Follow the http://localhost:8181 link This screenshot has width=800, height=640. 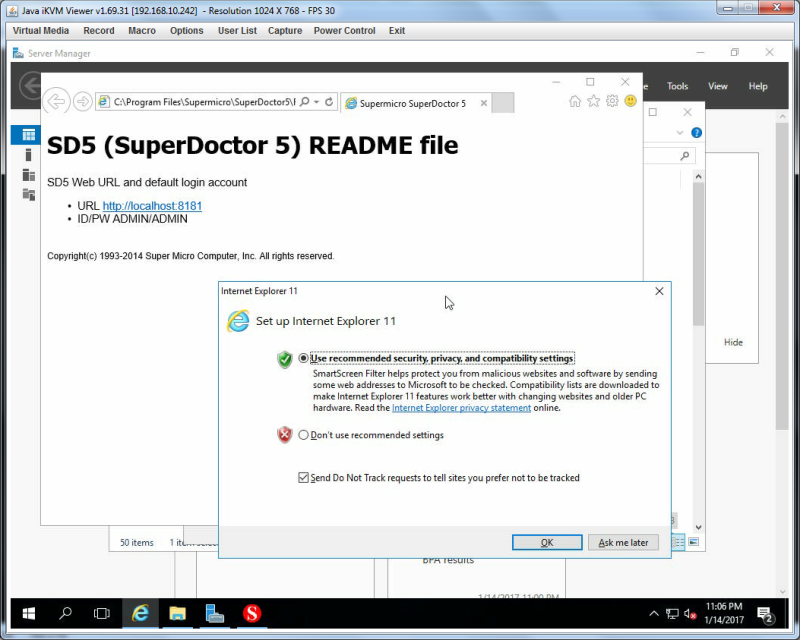(152, 206)
